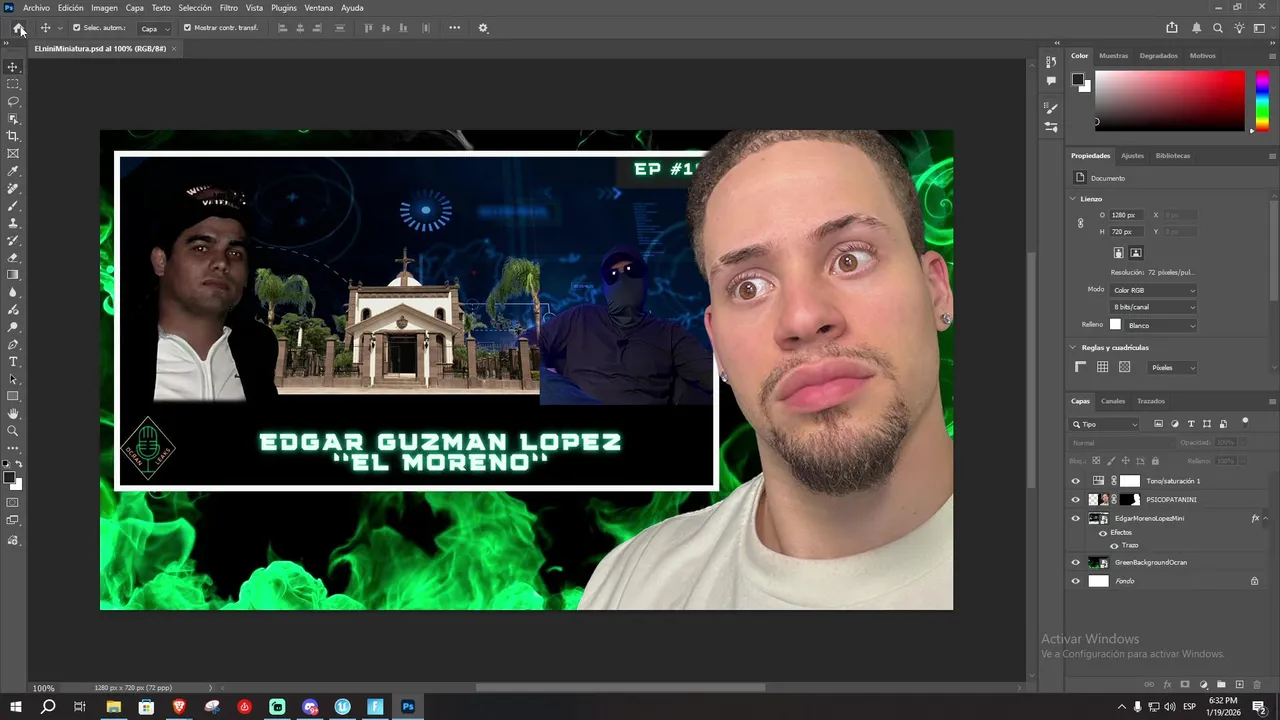Select the Clone Stamp tool
The width and height of the screenshot is (1280, 720).
pos(13,223)
